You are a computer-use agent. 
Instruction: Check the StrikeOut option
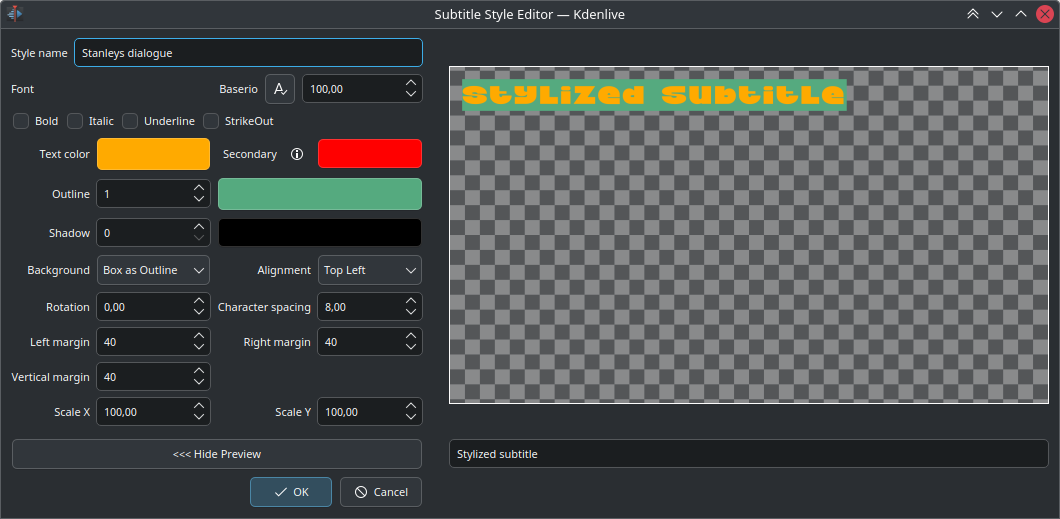pos(211,121)
